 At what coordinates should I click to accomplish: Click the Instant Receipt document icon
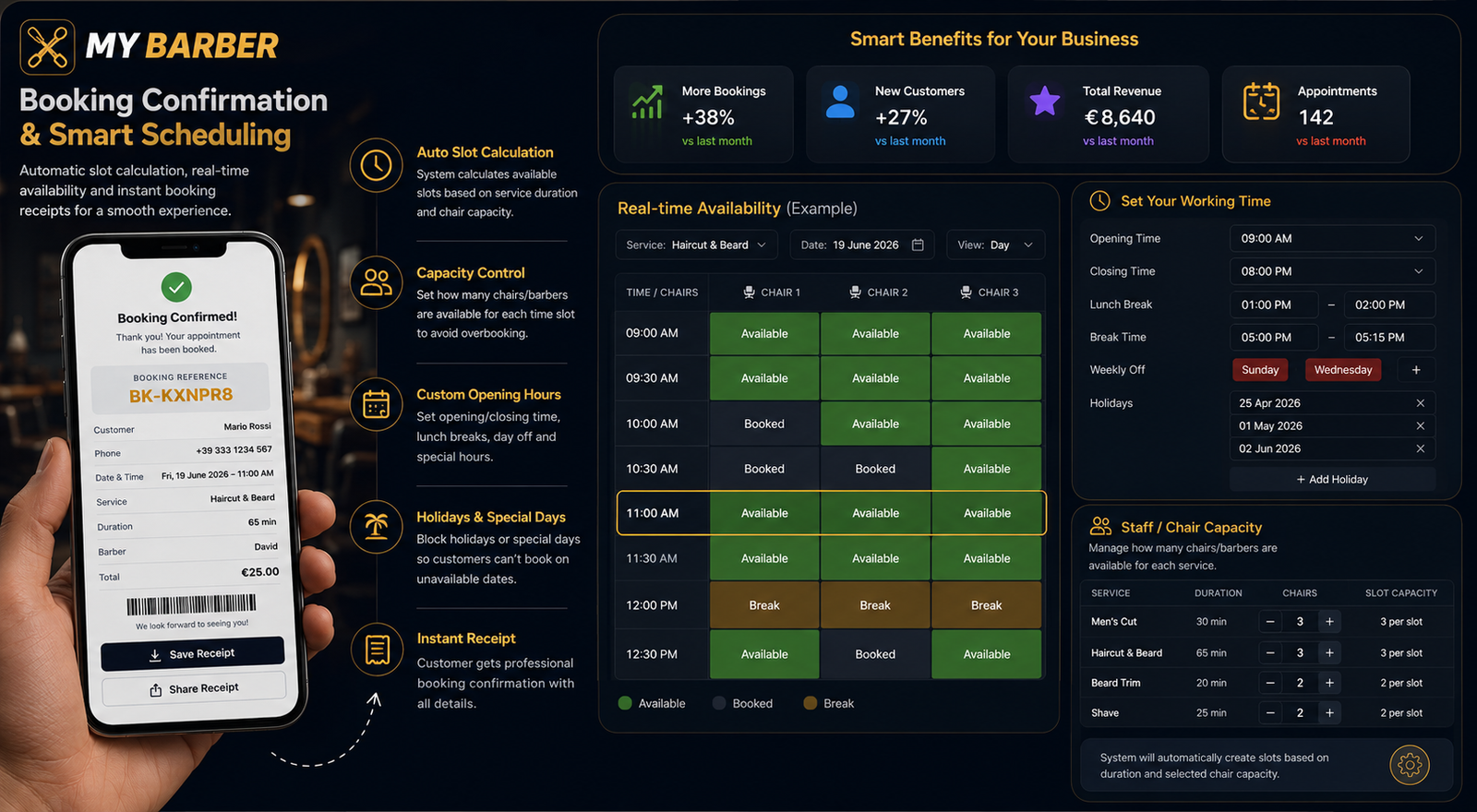click(x=377, y=650)
